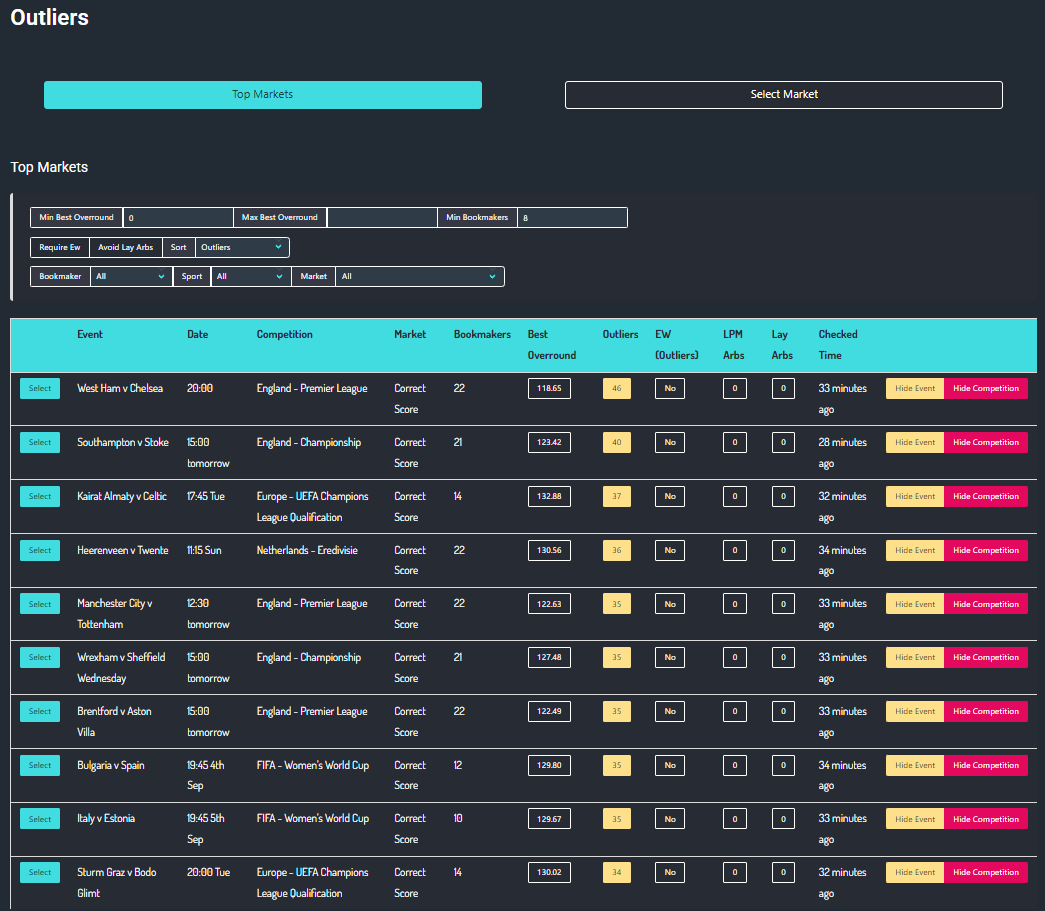Click the 37 outliers badge for Kairat Almaty
1045x911 pixels.
click(616, 496)
